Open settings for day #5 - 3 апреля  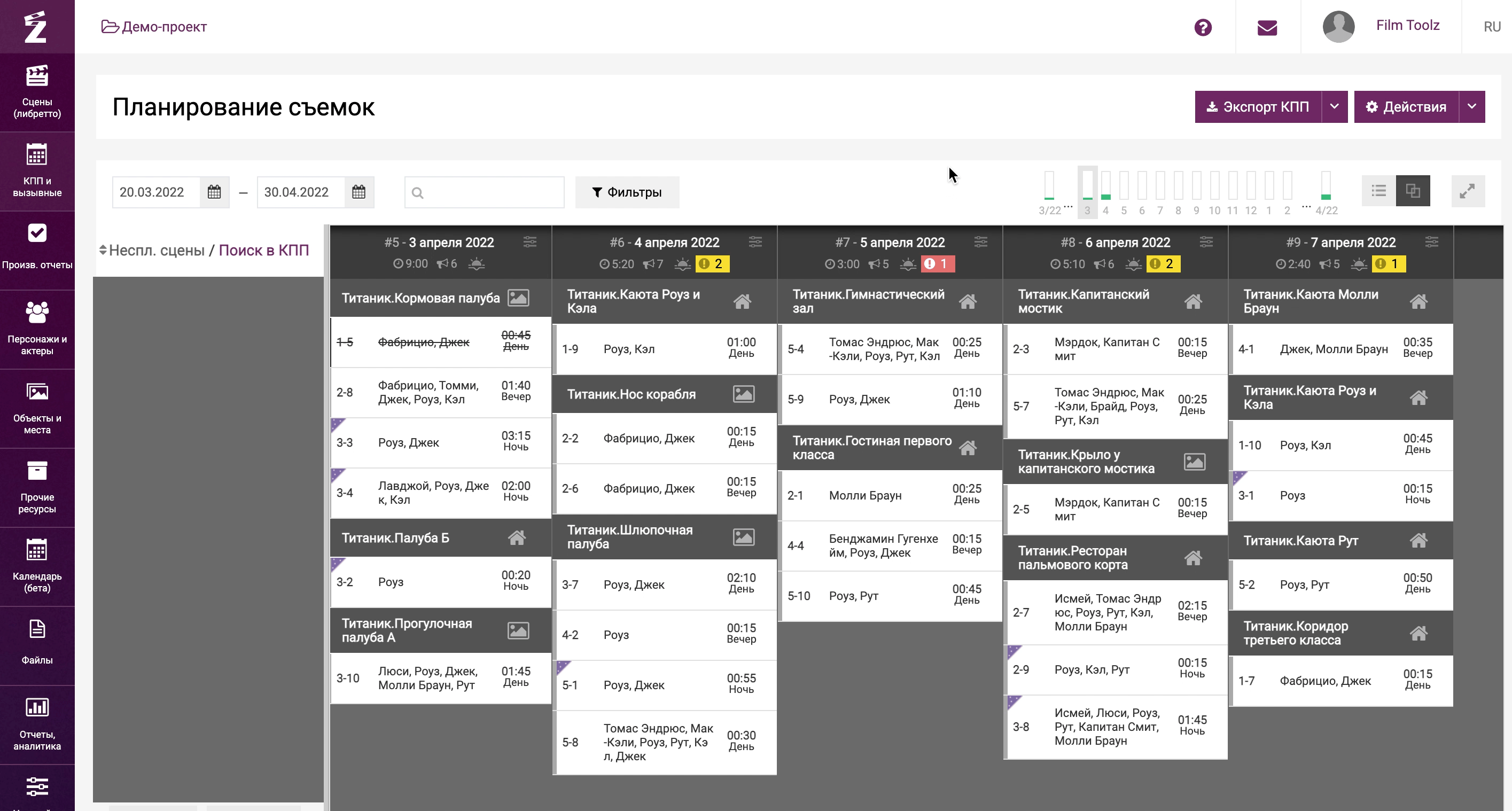point(529,242)
